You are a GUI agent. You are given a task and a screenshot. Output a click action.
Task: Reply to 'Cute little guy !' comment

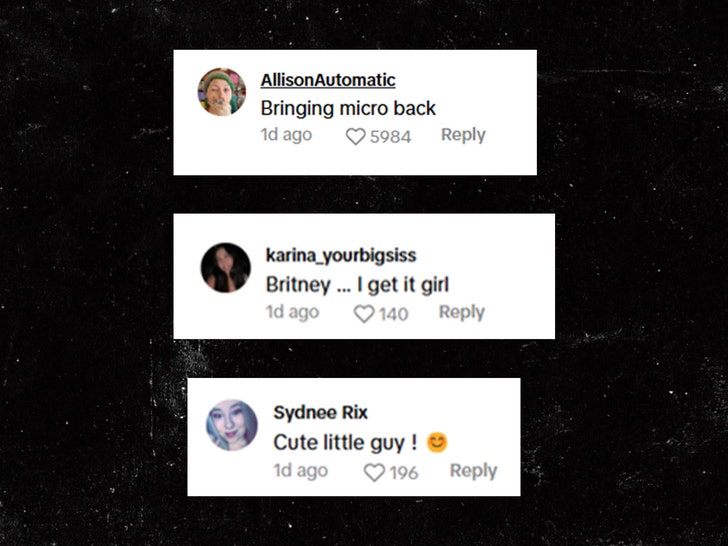473,471
